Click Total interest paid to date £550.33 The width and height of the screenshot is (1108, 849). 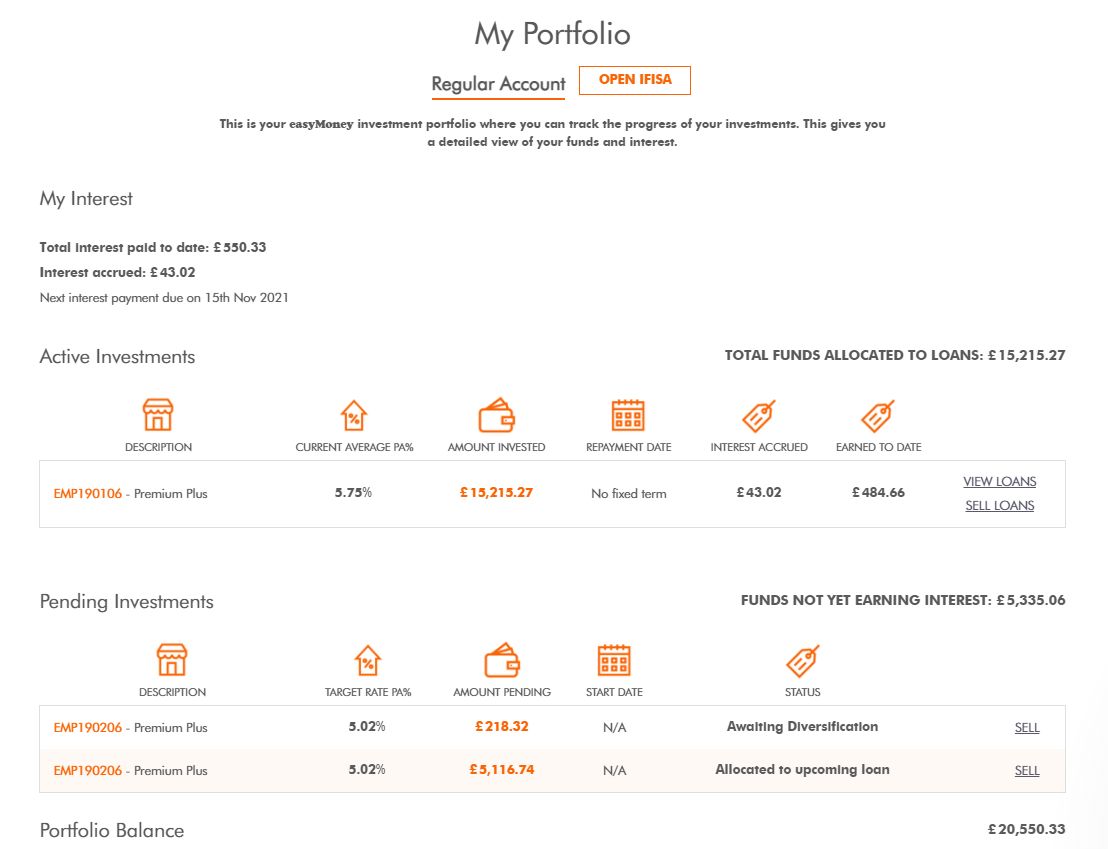coord(153,247)
